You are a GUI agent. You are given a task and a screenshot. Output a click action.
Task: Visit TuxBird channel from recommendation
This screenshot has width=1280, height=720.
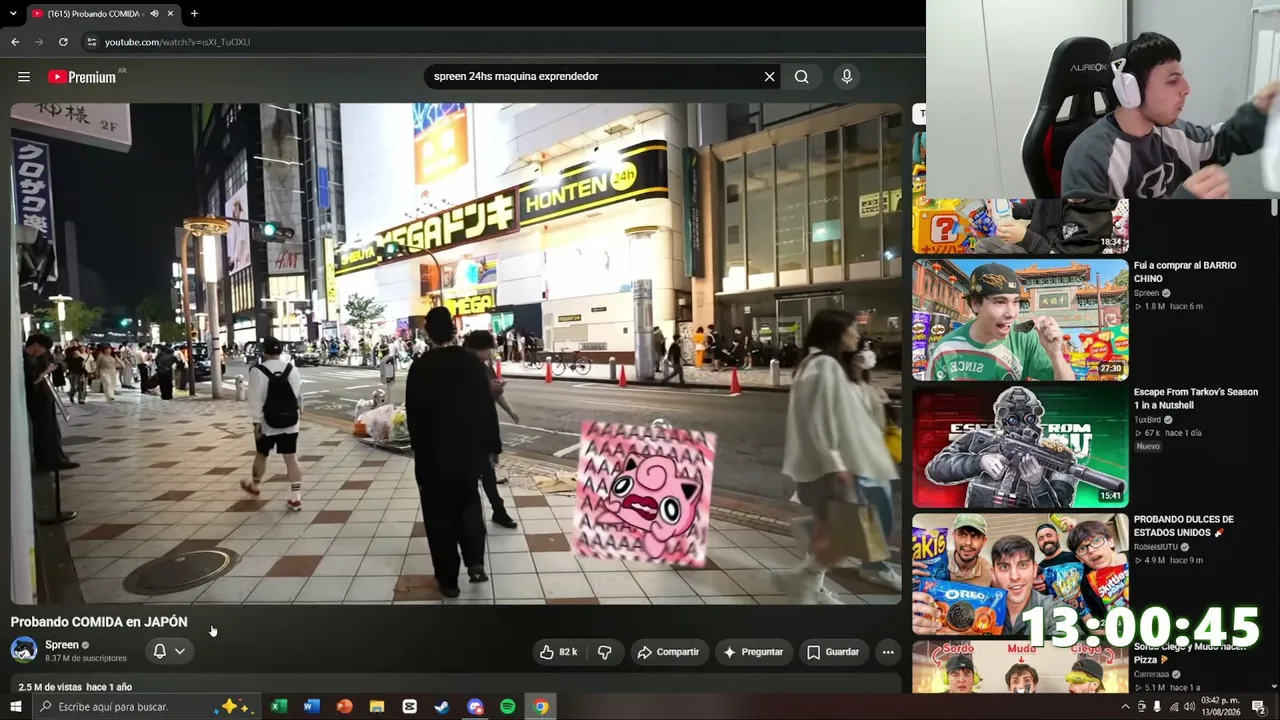1147,420
